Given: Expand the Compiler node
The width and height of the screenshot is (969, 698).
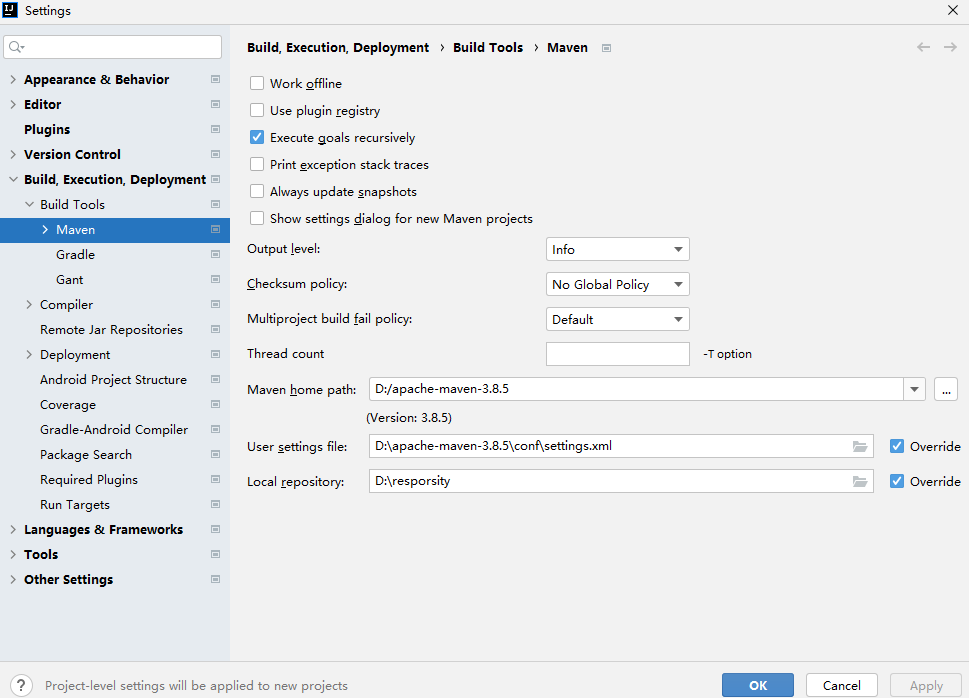Looking at the screenshot, I should click(x=29, y=304).
